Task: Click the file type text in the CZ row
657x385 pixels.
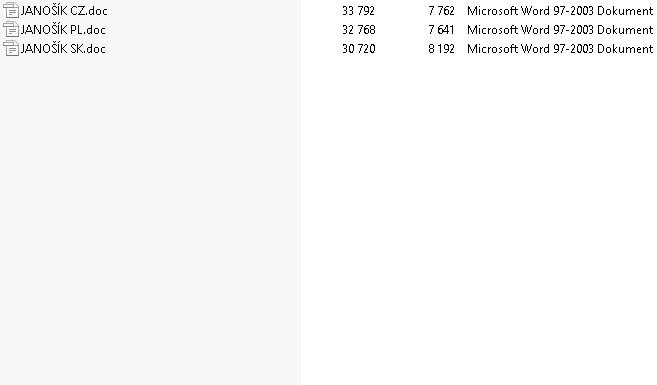Action: click(x=560, y=11)
